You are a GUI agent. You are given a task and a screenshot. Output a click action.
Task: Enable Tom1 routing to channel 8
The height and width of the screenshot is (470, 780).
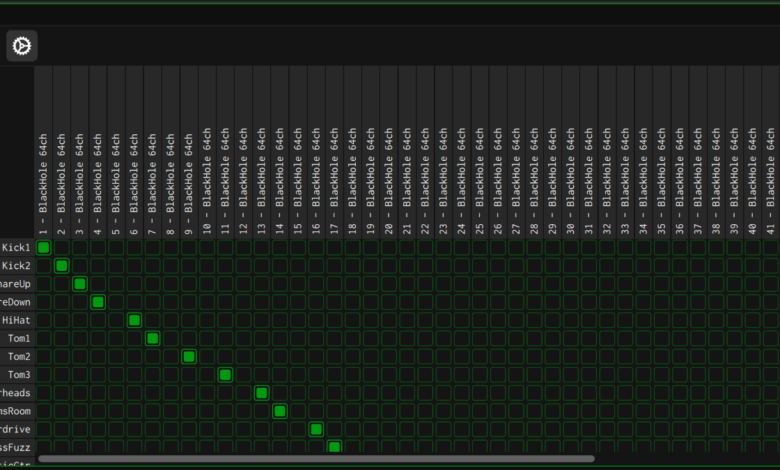(x=171, y=338)
